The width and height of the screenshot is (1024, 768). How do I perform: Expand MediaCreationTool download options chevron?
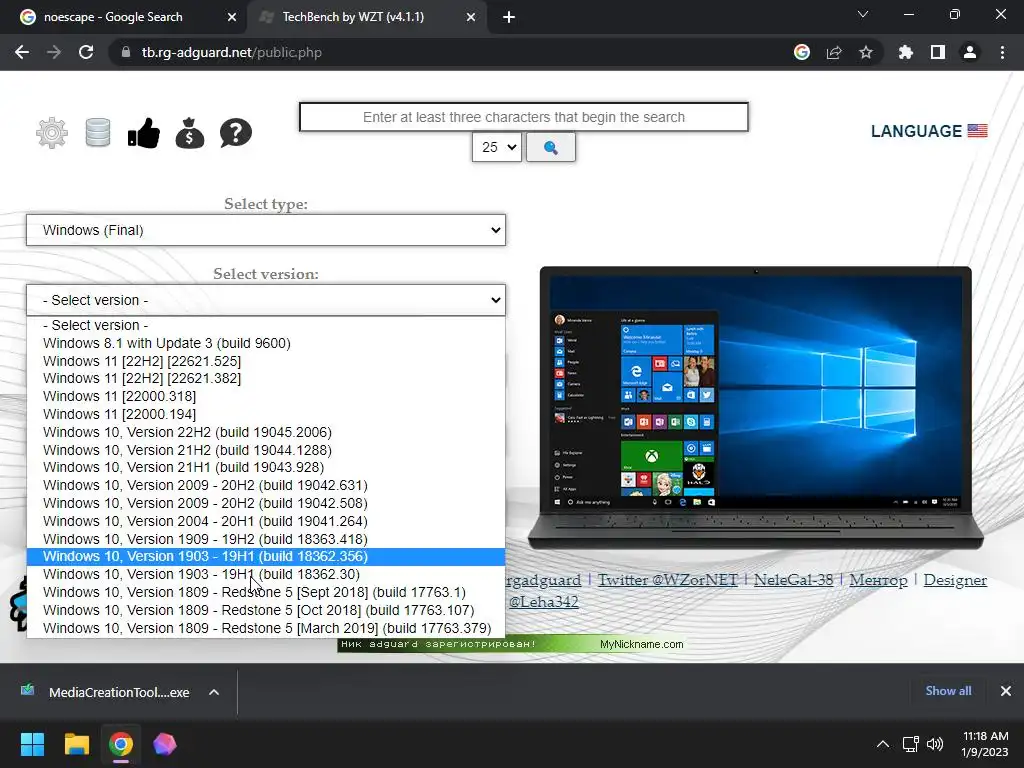coord(214,692)
